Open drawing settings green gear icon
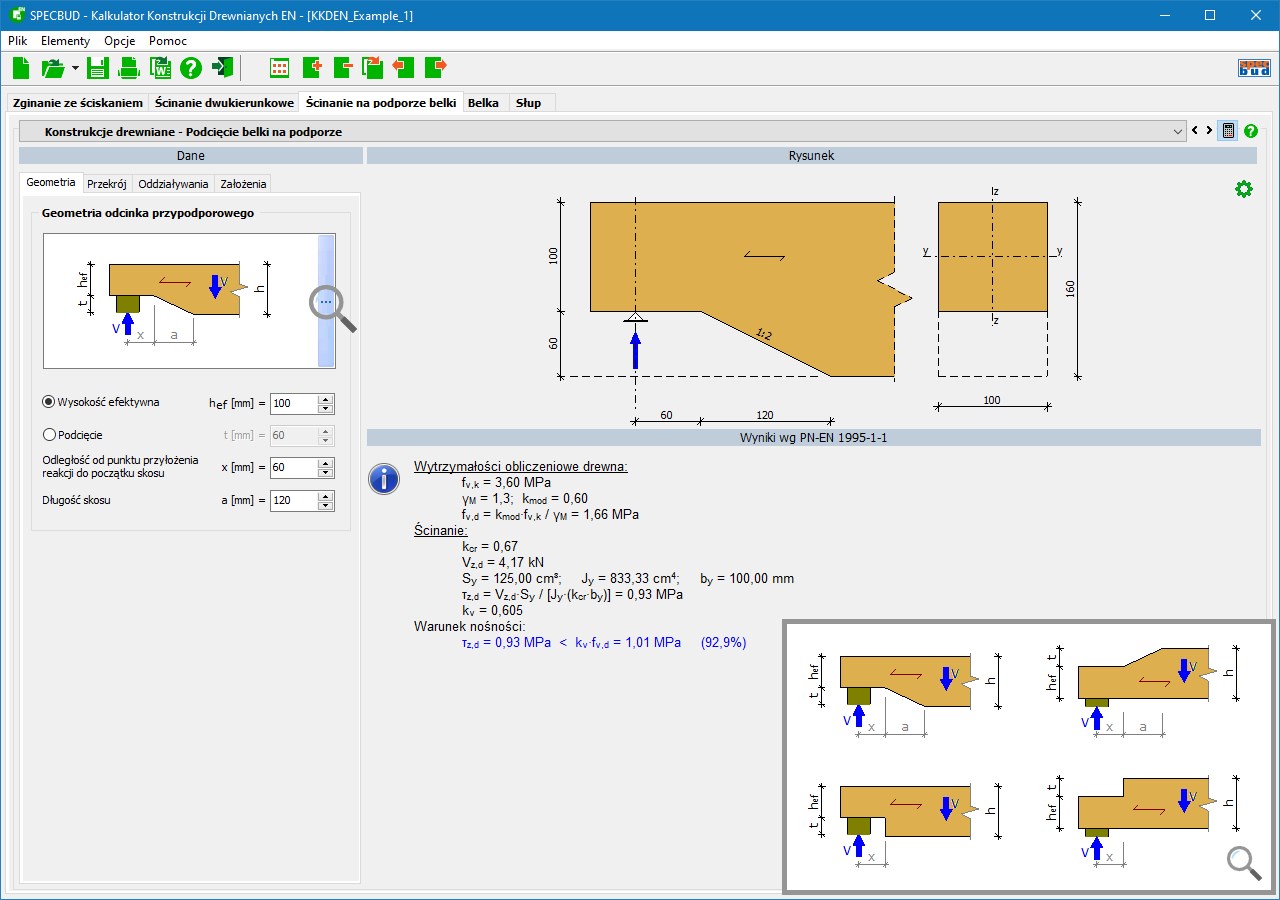The height and width of the screenshot is (900, 1280). 1243,189
